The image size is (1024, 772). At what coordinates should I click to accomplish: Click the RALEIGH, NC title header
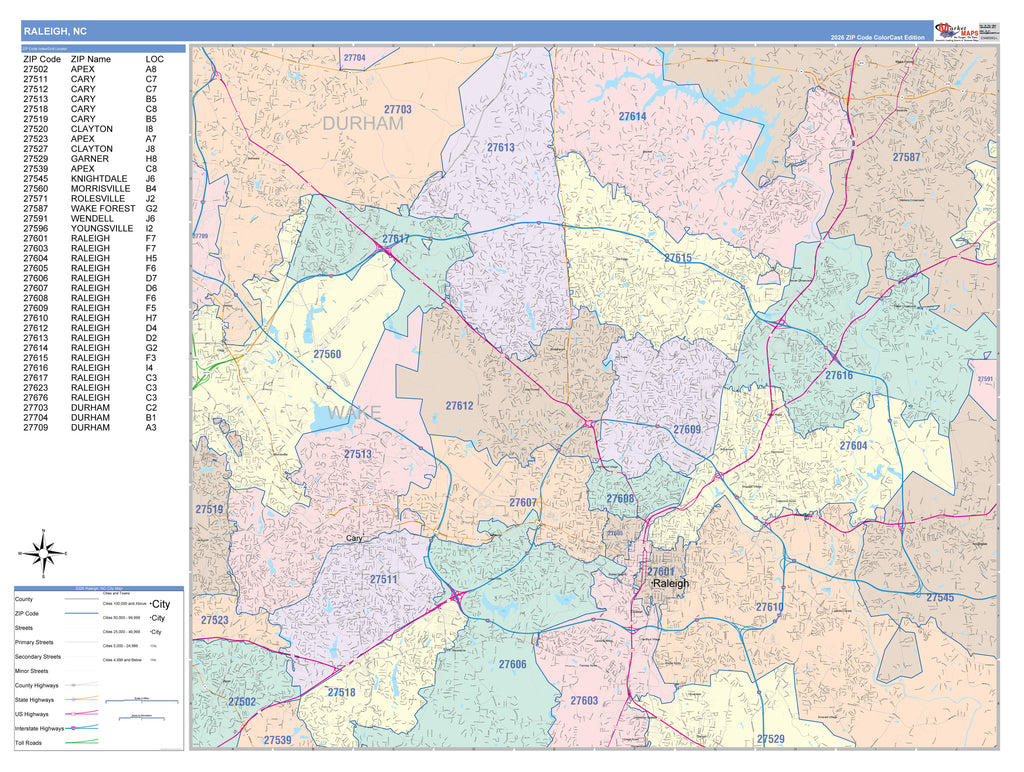[56, 32]
